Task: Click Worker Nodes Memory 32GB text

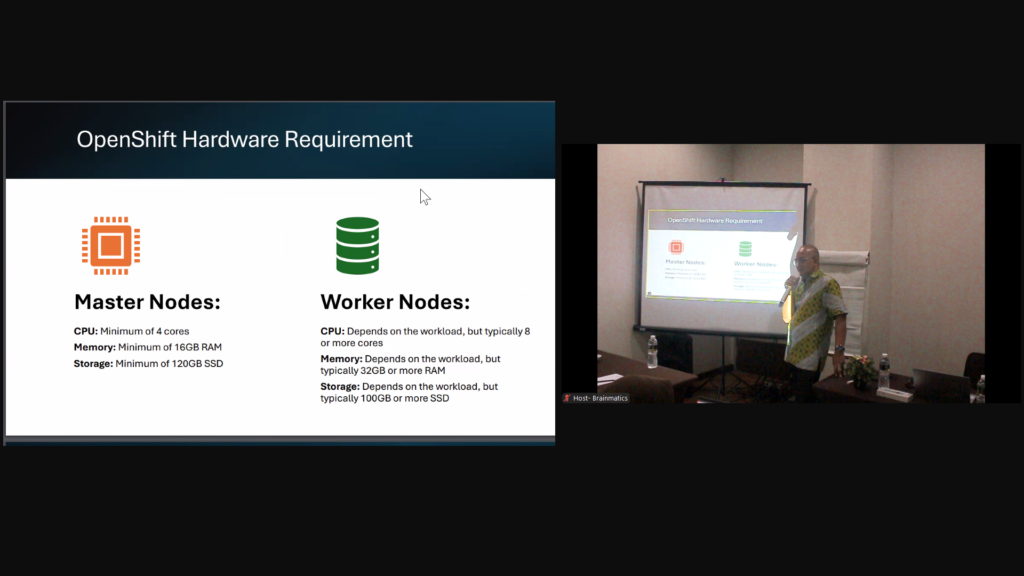Action: click(x=410, y=364)
